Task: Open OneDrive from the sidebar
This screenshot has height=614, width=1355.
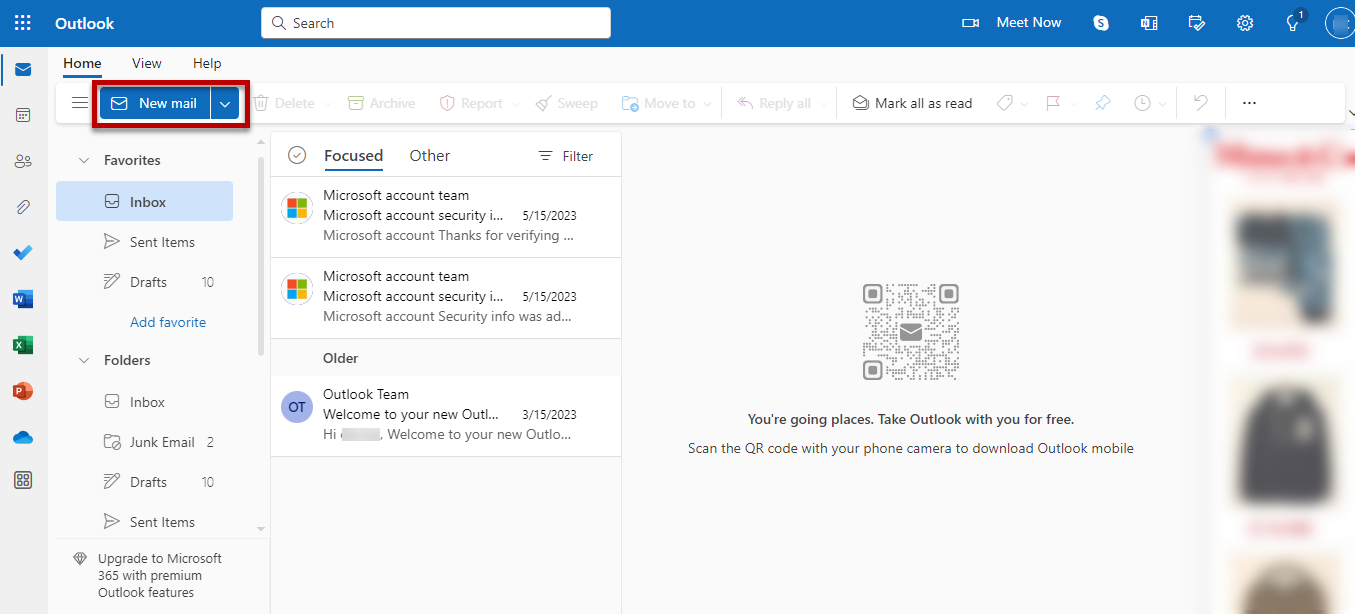Action: pyautogui.click(x=22, y=436)
